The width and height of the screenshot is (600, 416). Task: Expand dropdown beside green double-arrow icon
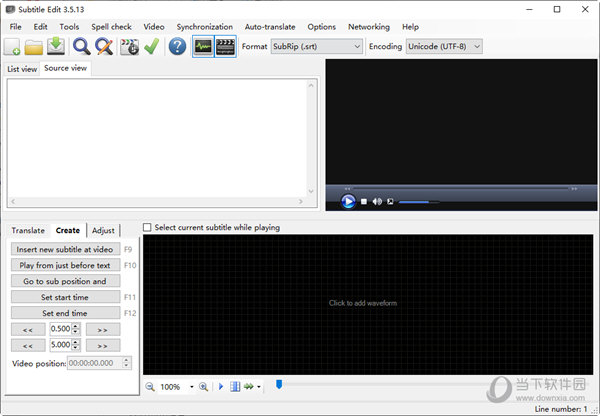click(259, 387)
